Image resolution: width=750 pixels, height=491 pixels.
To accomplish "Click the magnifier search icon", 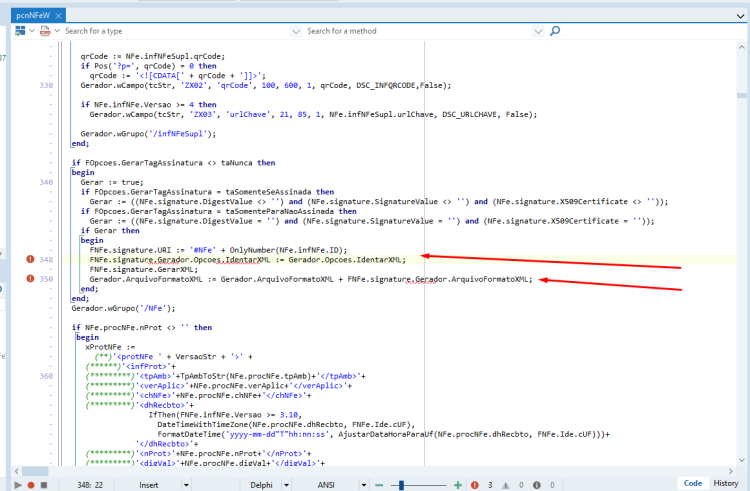I will coord(555,31).
